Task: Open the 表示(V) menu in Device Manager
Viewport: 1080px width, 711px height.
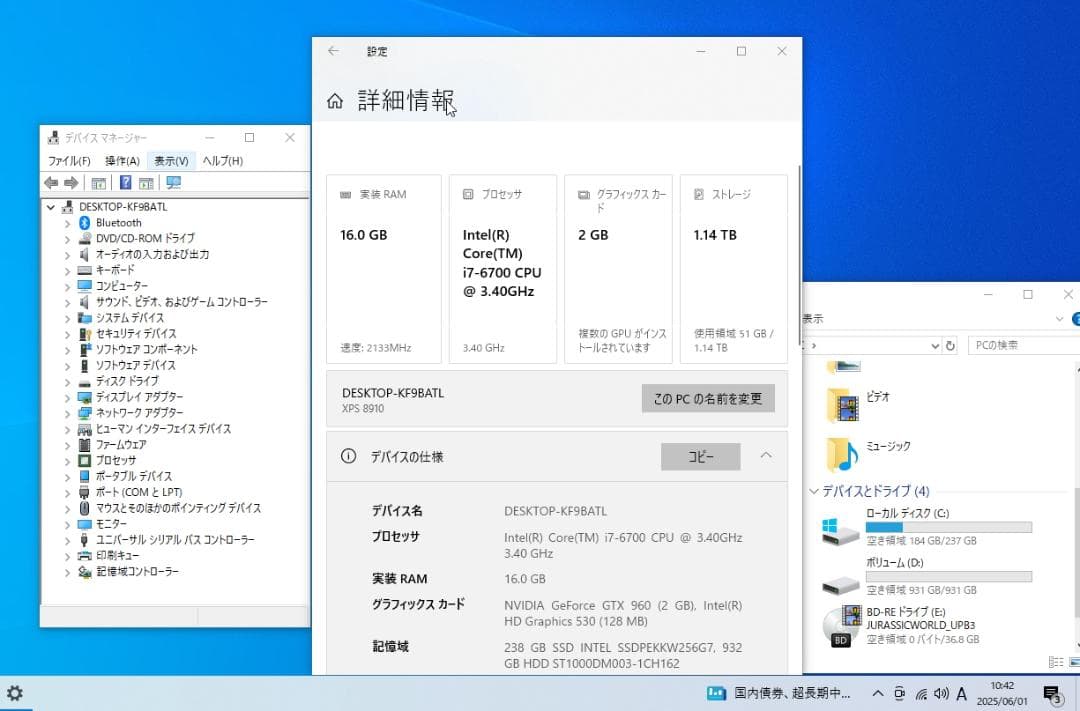Action: tap(170, 160)
